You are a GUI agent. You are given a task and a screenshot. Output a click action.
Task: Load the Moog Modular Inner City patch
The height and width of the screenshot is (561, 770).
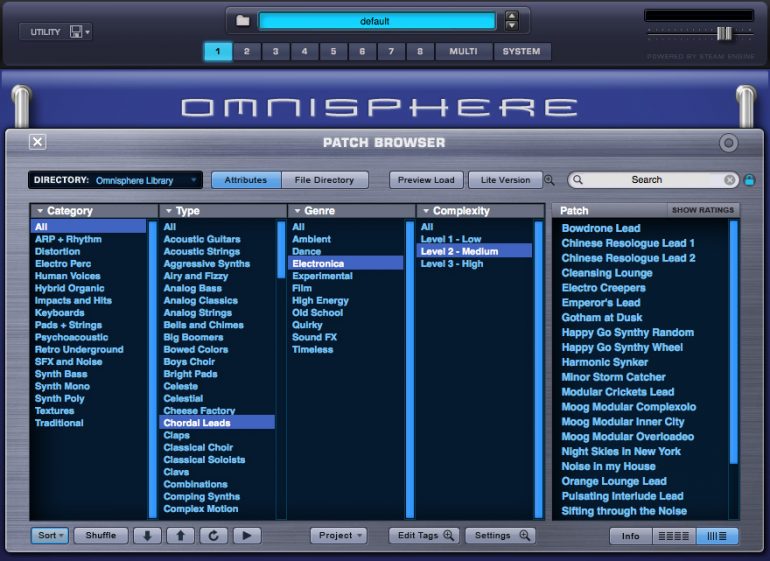pos(623,421)
